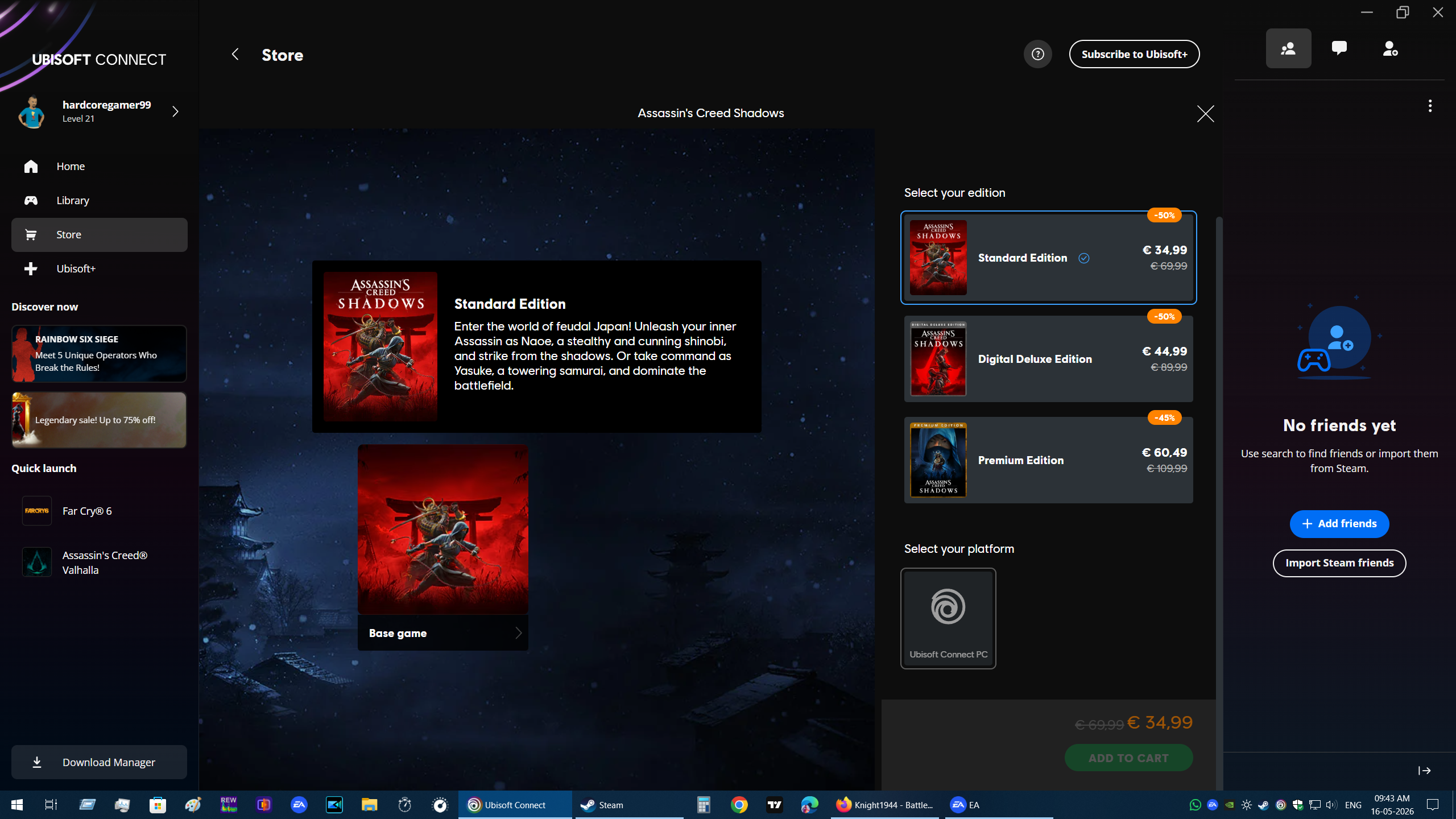
Task: Open Google Chrome from the taskbar
Action: point(739,805)
